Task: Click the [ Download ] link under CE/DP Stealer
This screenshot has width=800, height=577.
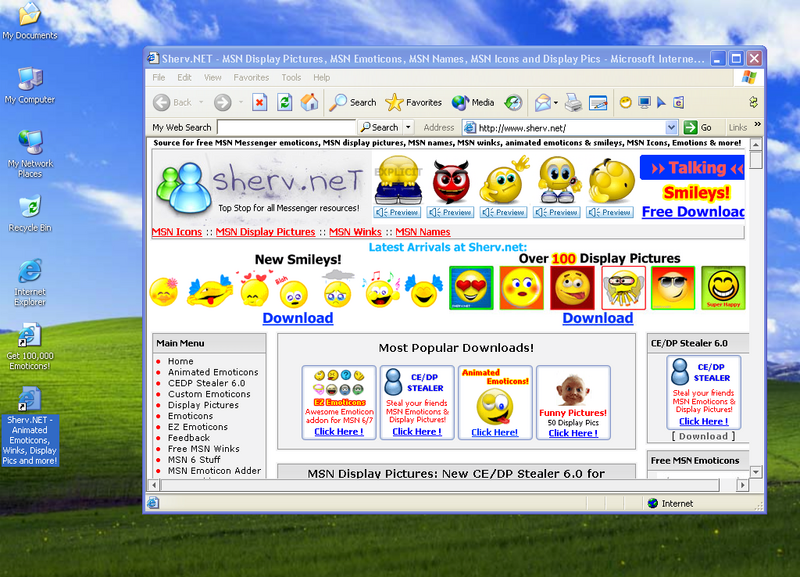Action: click(x=703, y=436)
